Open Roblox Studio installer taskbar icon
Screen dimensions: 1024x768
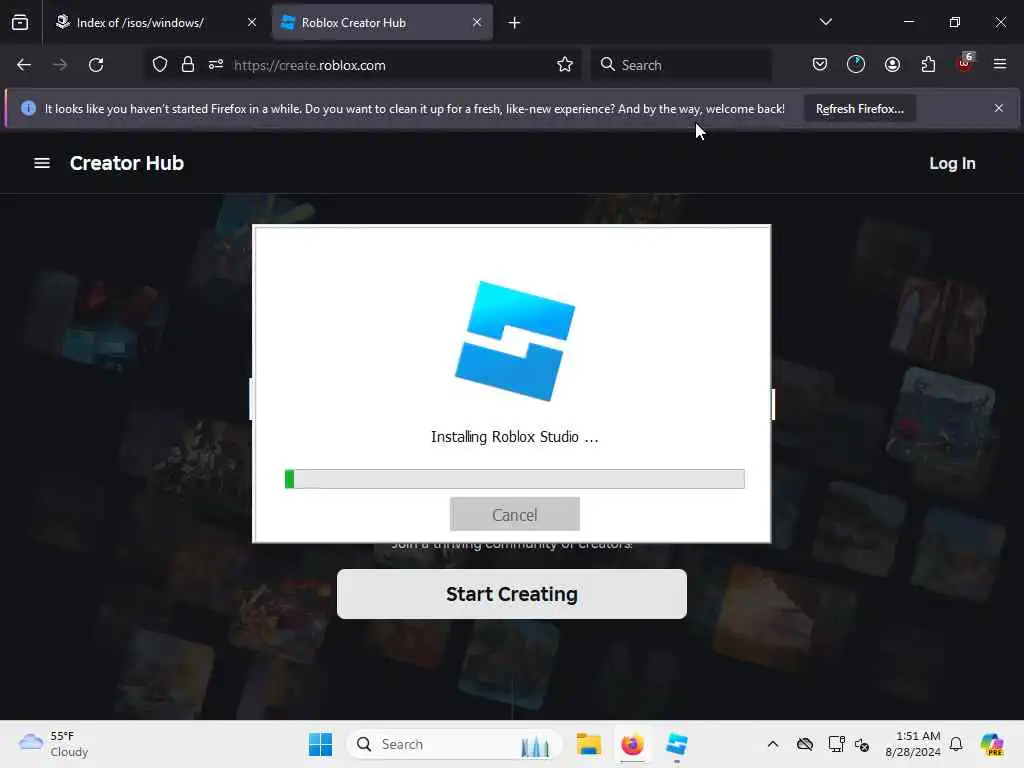click(677, 744)
